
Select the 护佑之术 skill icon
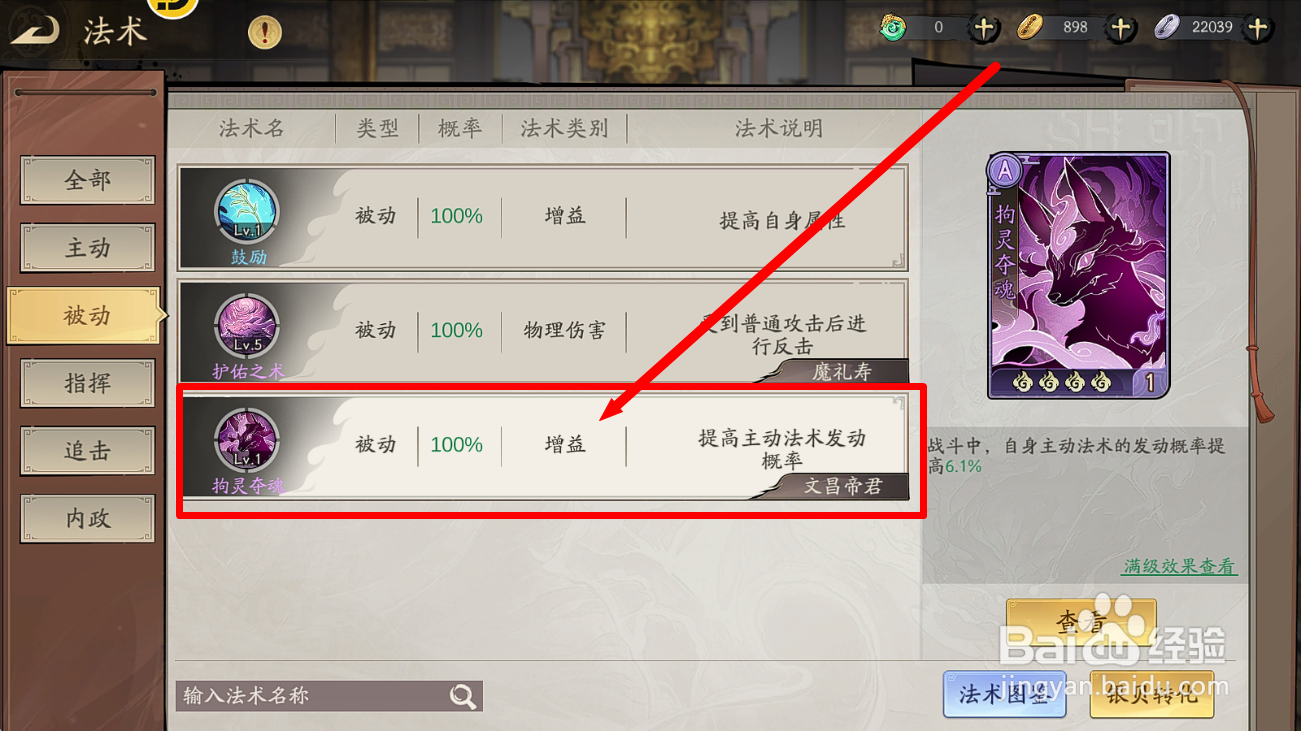246,327
